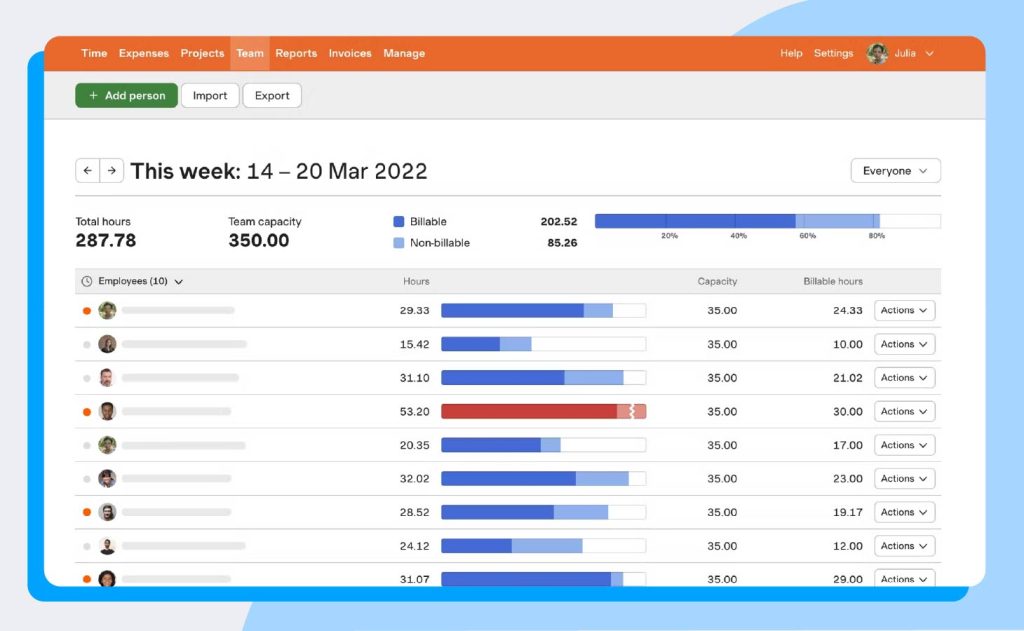Click the Export button
Viewport: 1024px width, 631px height.
pos(271,95)
